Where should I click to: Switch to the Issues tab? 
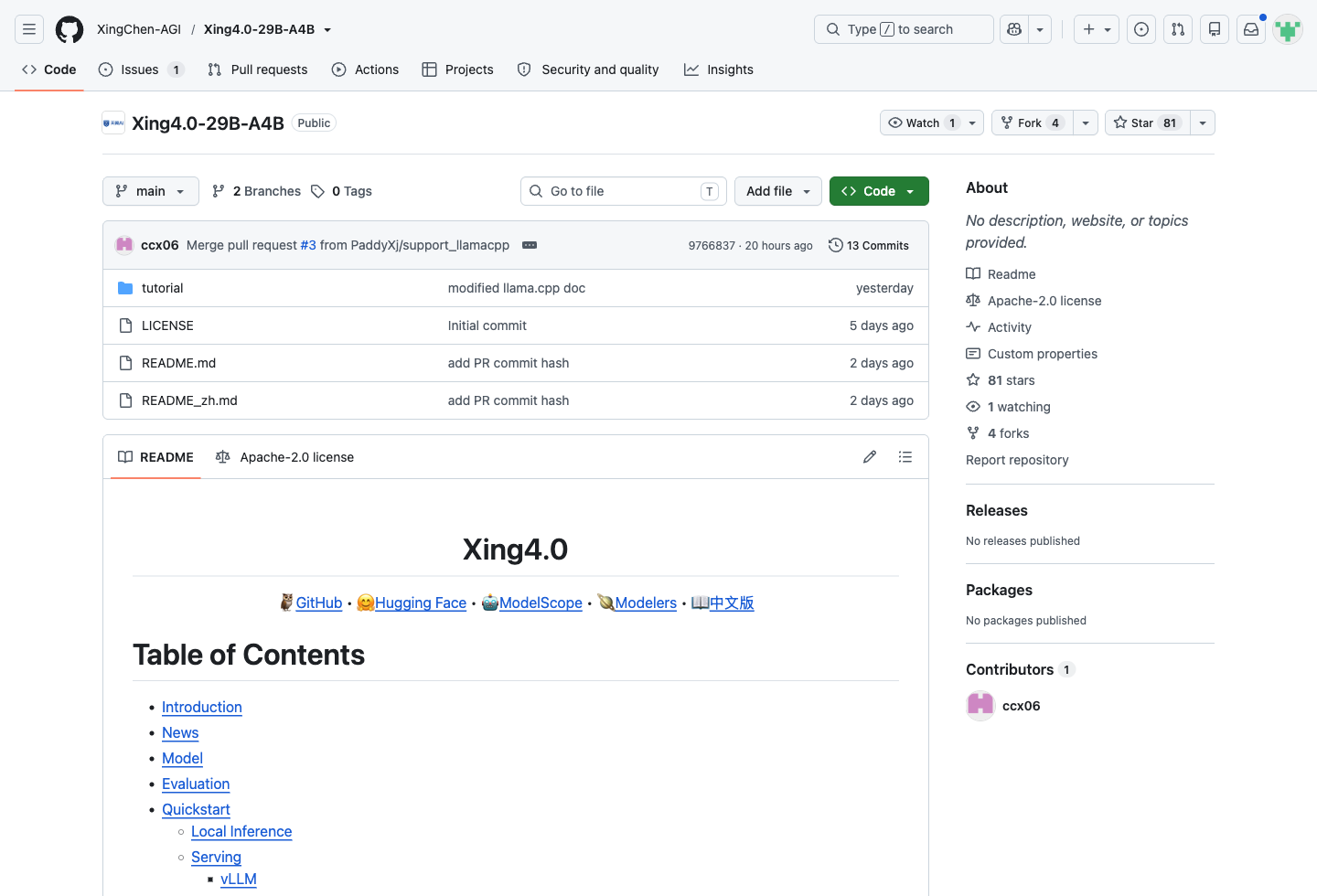click(141, 69)
